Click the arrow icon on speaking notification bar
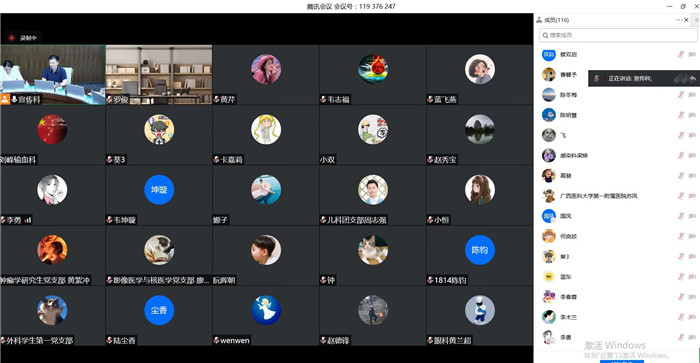The height and width of the screenshot is (363, 700). [692, 79]
